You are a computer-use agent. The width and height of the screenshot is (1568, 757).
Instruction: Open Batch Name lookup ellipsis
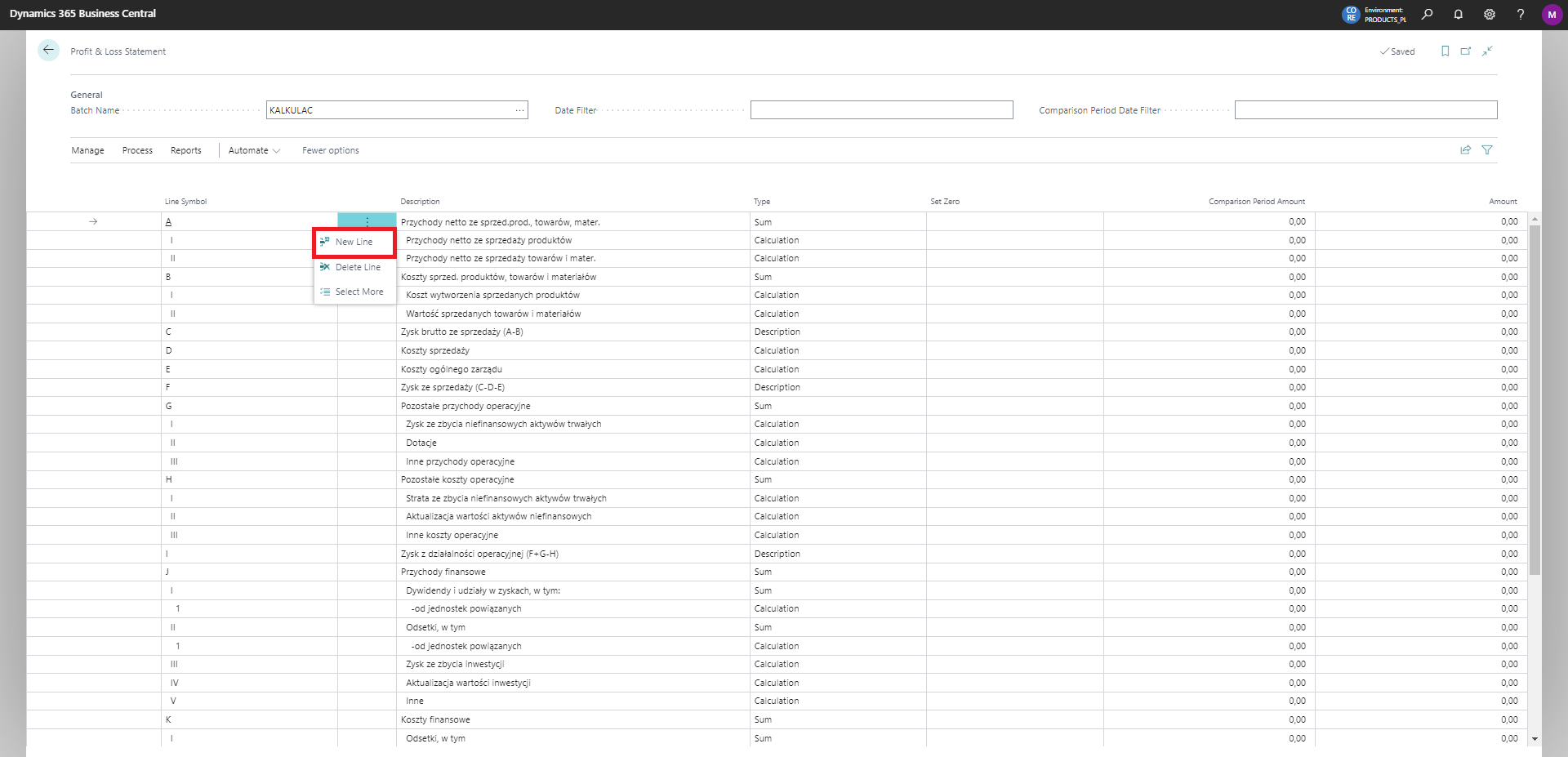point(519,110)
